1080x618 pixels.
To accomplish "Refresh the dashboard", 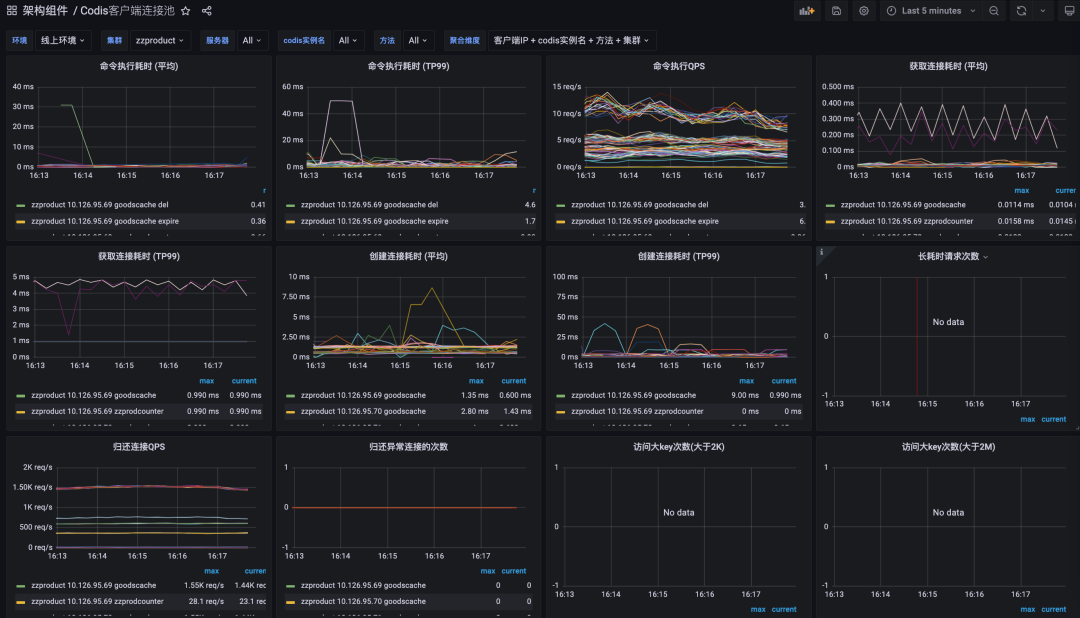I will tap(1021, 11).
